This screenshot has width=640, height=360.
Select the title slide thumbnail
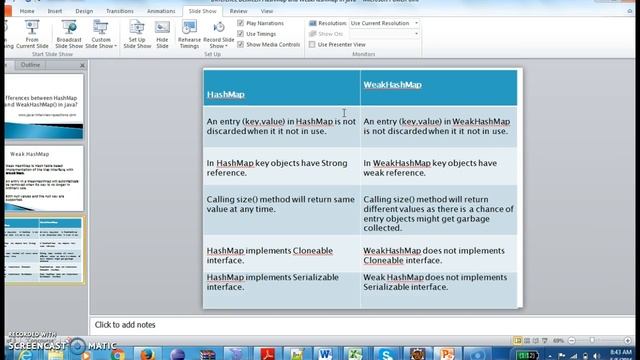click(44, 107)
